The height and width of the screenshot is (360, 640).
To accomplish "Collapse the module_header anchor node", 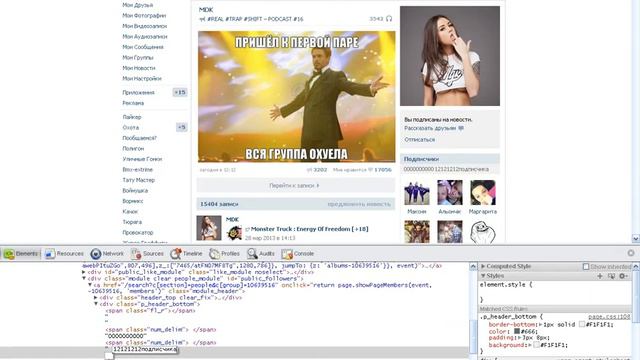I will click(x=90, y=285).
